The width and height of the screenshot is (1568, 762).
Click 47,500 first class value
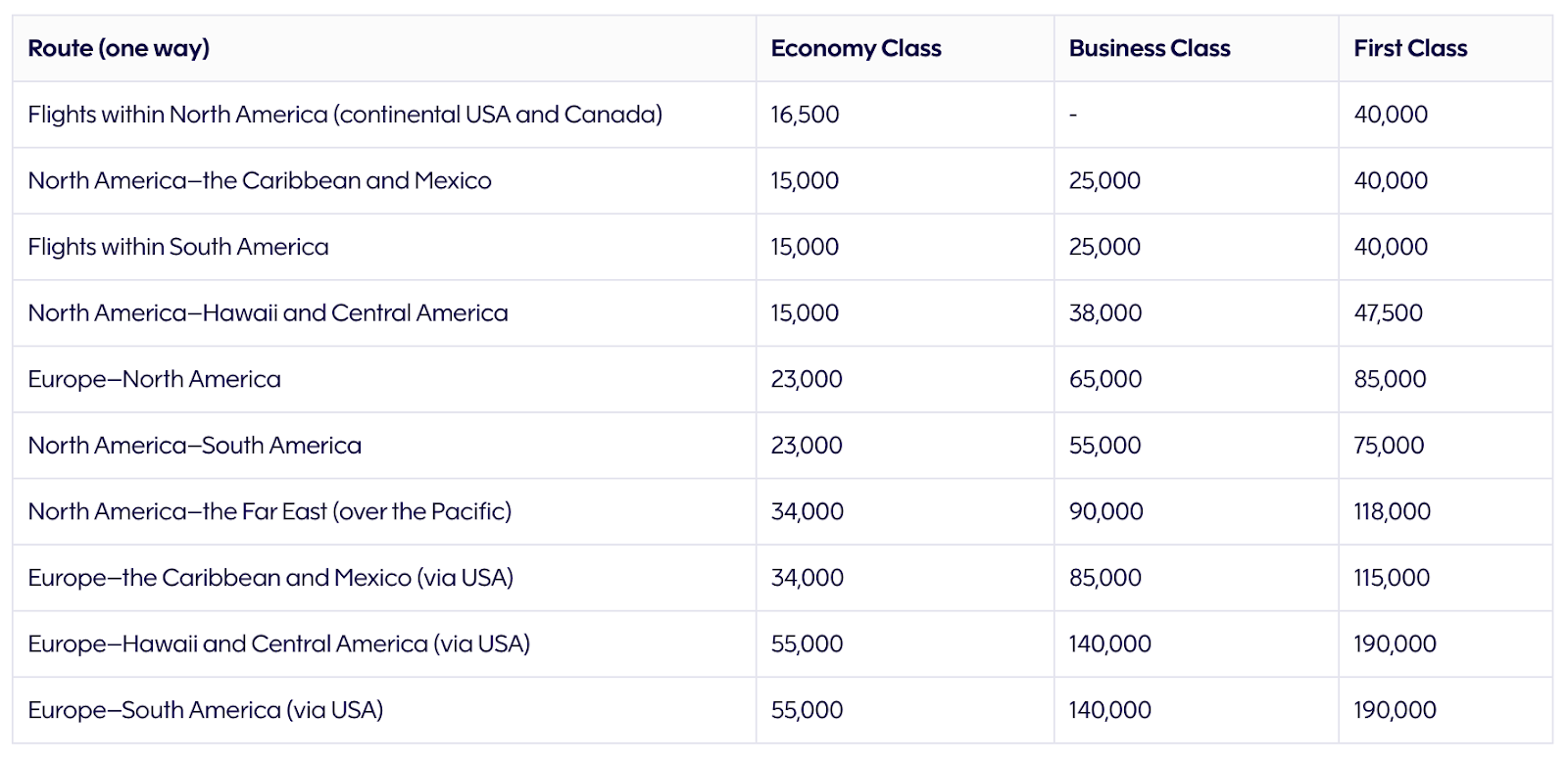pos(1388,313)
